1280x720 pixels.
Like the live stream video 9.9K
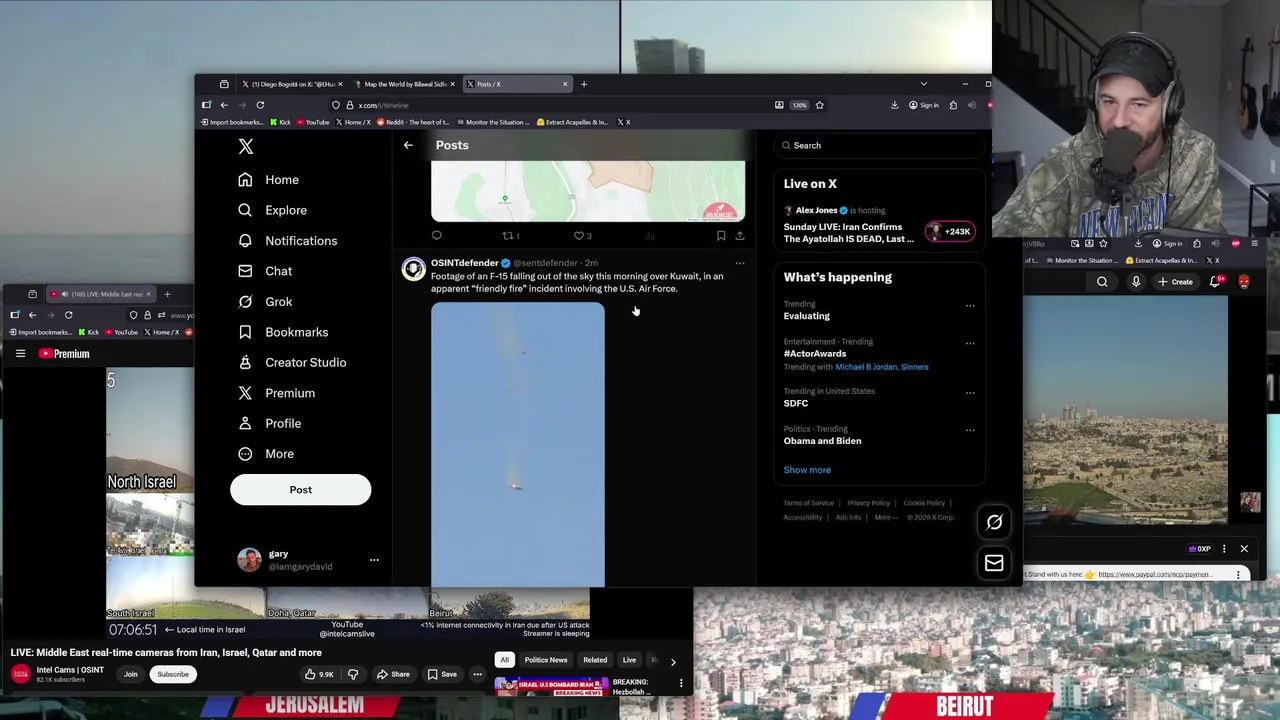click(x=320, y=674)
